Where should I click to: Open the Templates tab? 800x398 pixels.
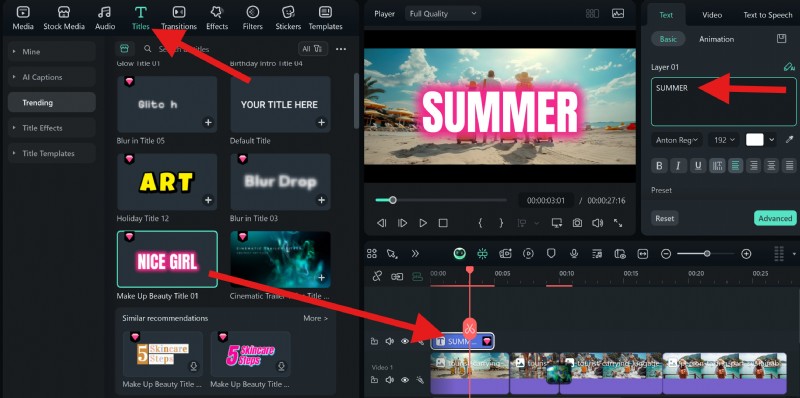[x=326, y=18]
